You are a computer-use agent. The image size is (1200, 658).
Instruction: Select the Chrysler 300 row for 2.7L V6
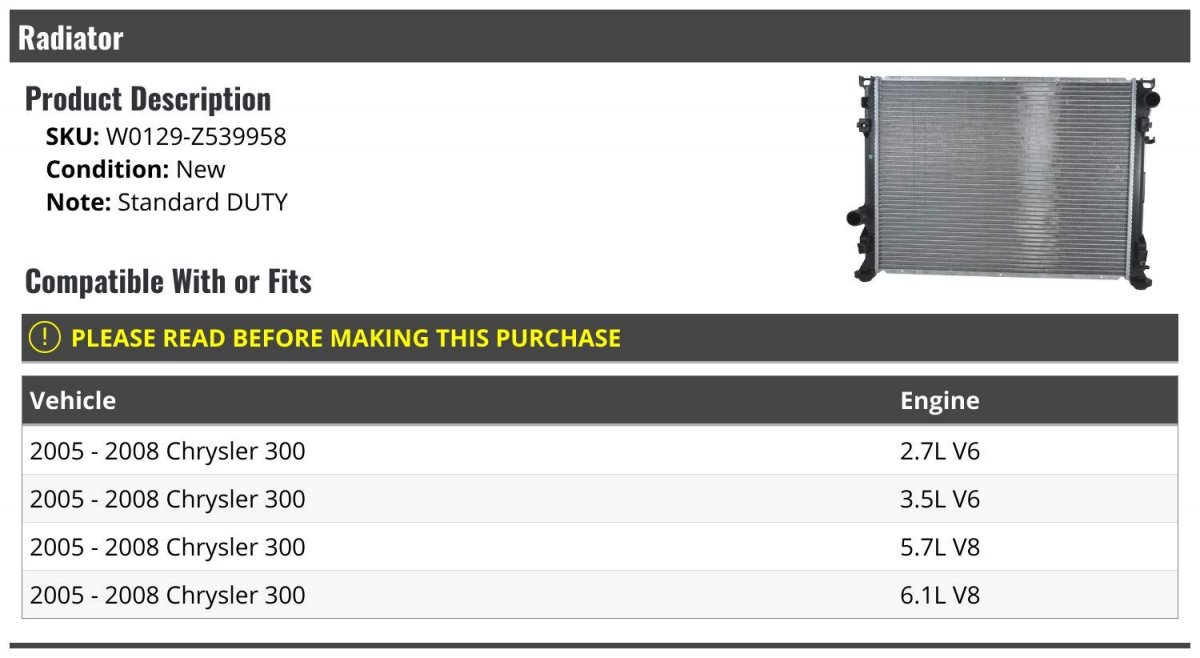pyautogui.click(x=600, y=451)
